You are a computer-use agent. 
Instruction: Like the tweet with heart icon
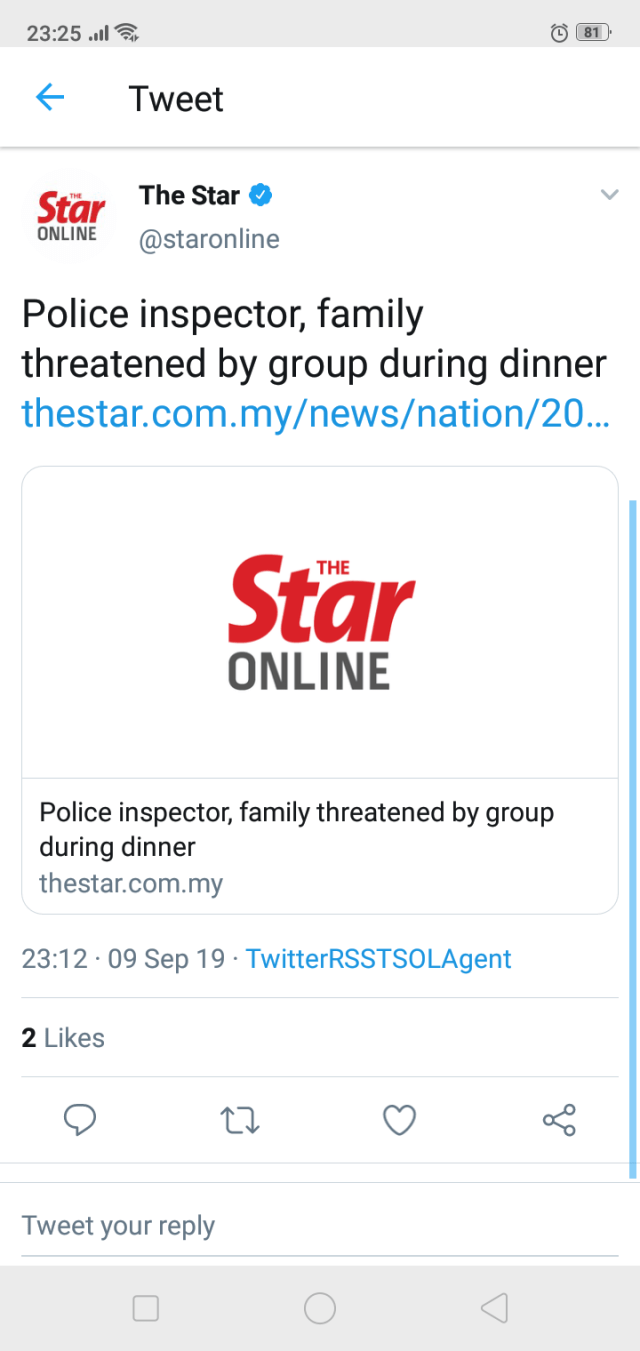tap(399, 1120)
